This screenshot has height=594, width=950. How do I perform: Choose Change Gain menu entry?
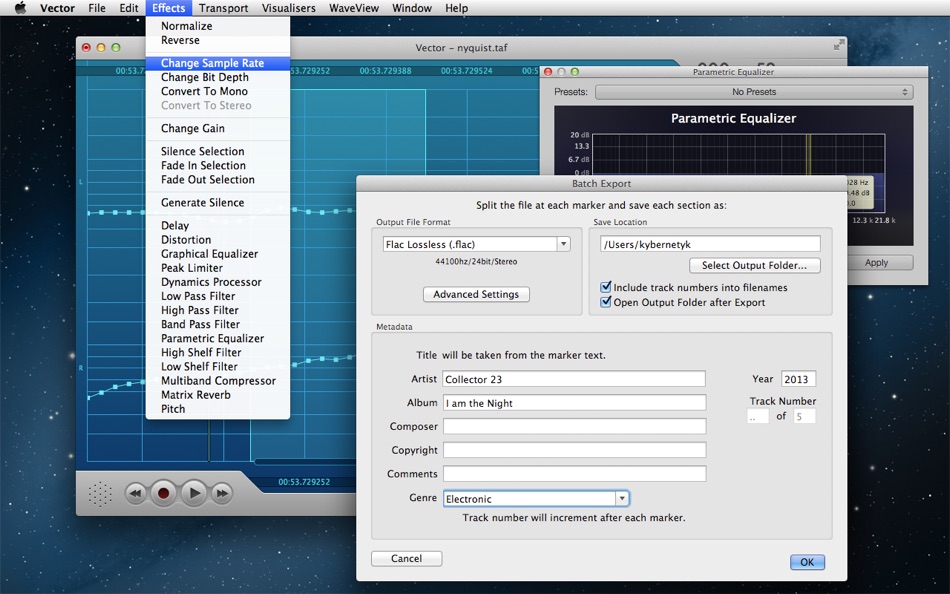pos(218,128)
